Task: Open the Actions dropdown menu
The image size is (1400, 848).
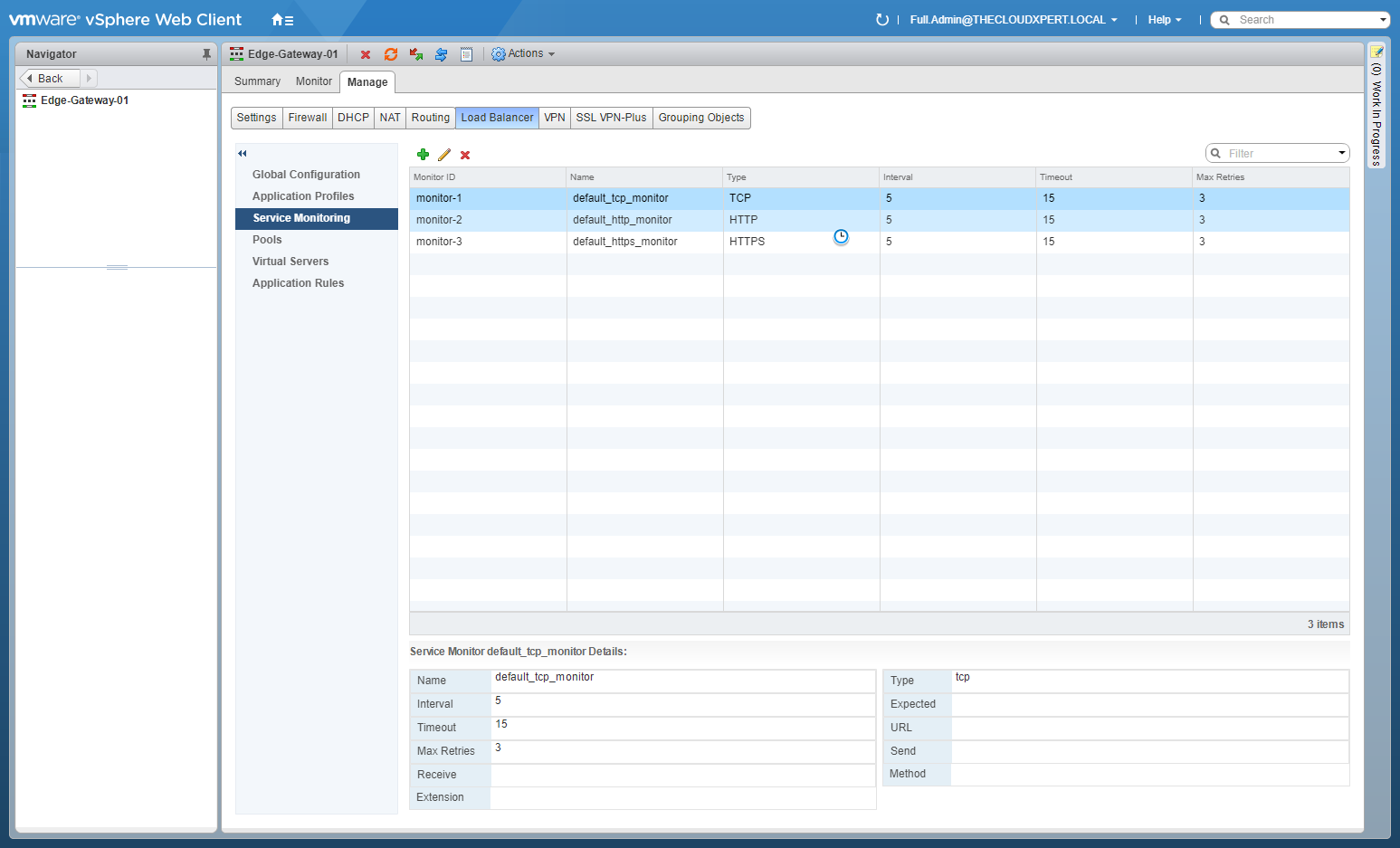Action: click(x=523, y=54)
